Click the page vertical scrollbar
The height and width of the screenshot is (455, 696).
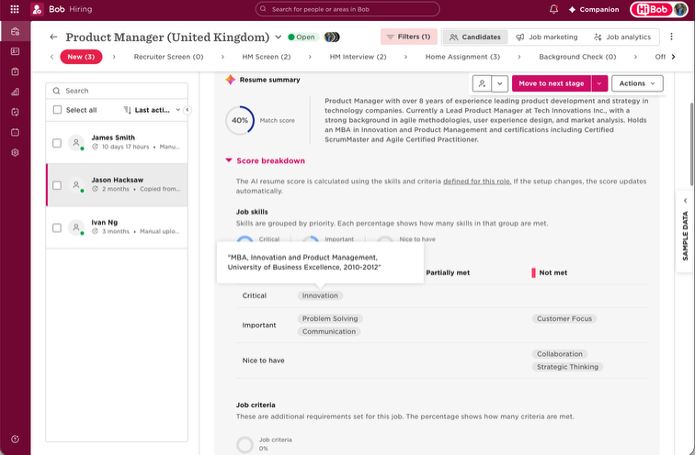tap(691, 144)
